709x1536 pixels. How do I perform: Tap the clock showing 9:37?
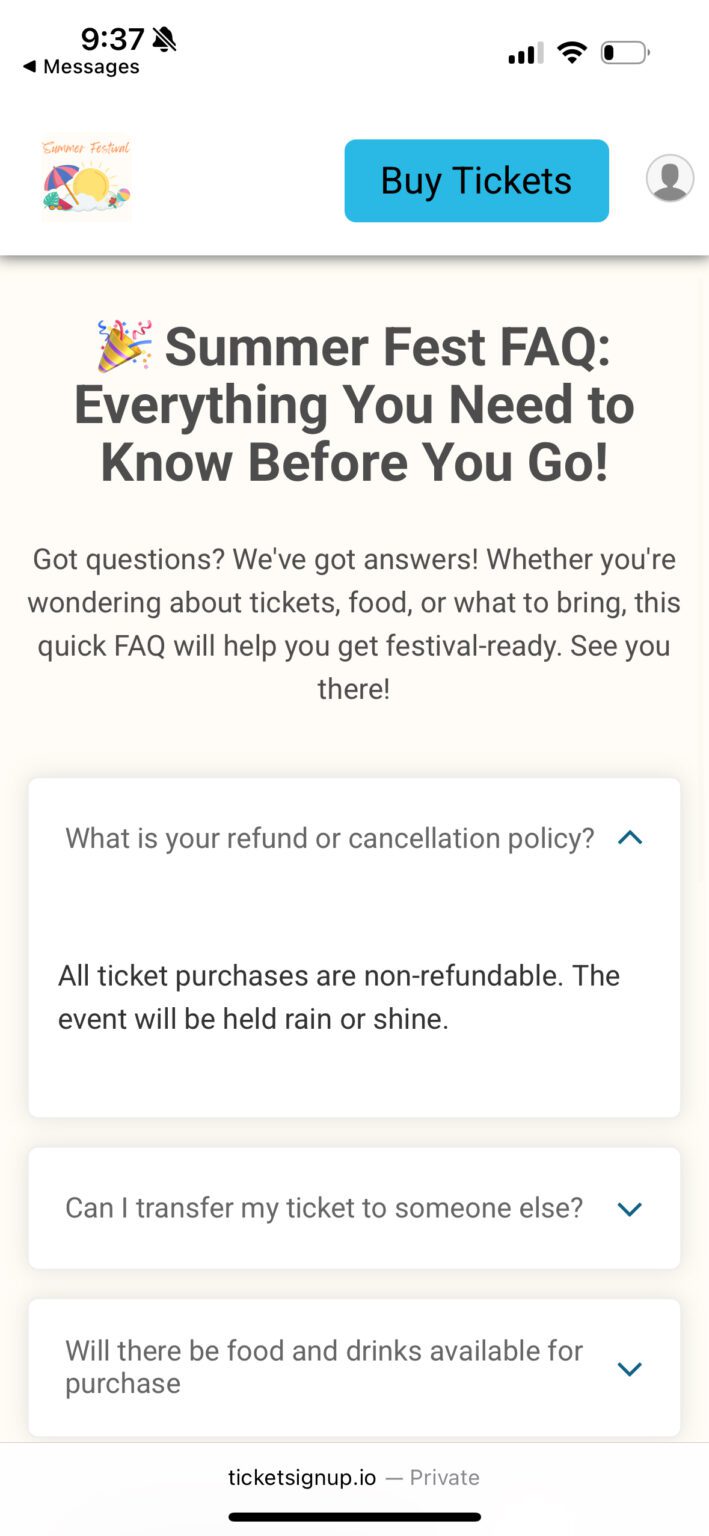click(x=114, y=40)
